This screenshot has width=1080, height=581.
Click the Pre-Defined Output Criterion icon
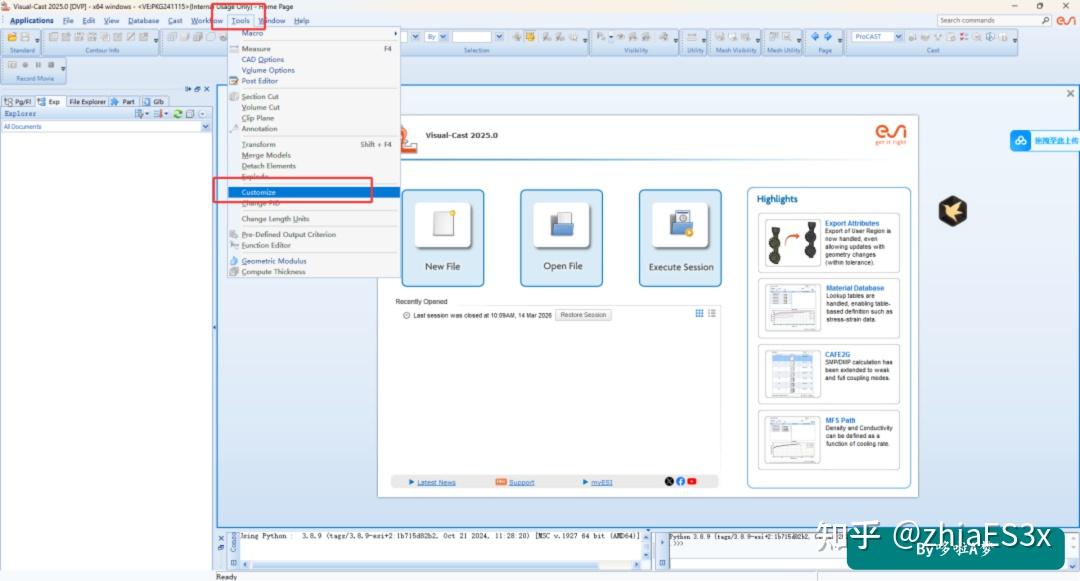pyautogui.click(x=234, y=235)
